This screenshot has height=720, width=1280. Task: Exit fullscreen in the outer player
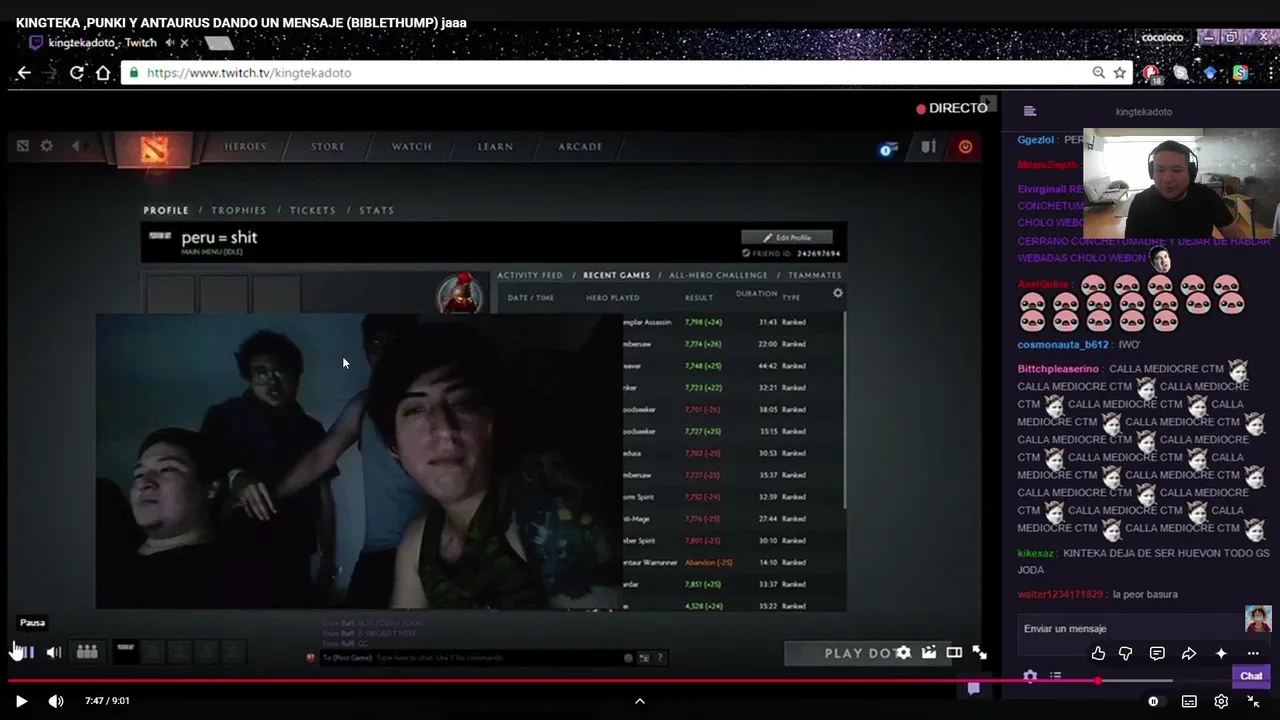pos(1253,701)
